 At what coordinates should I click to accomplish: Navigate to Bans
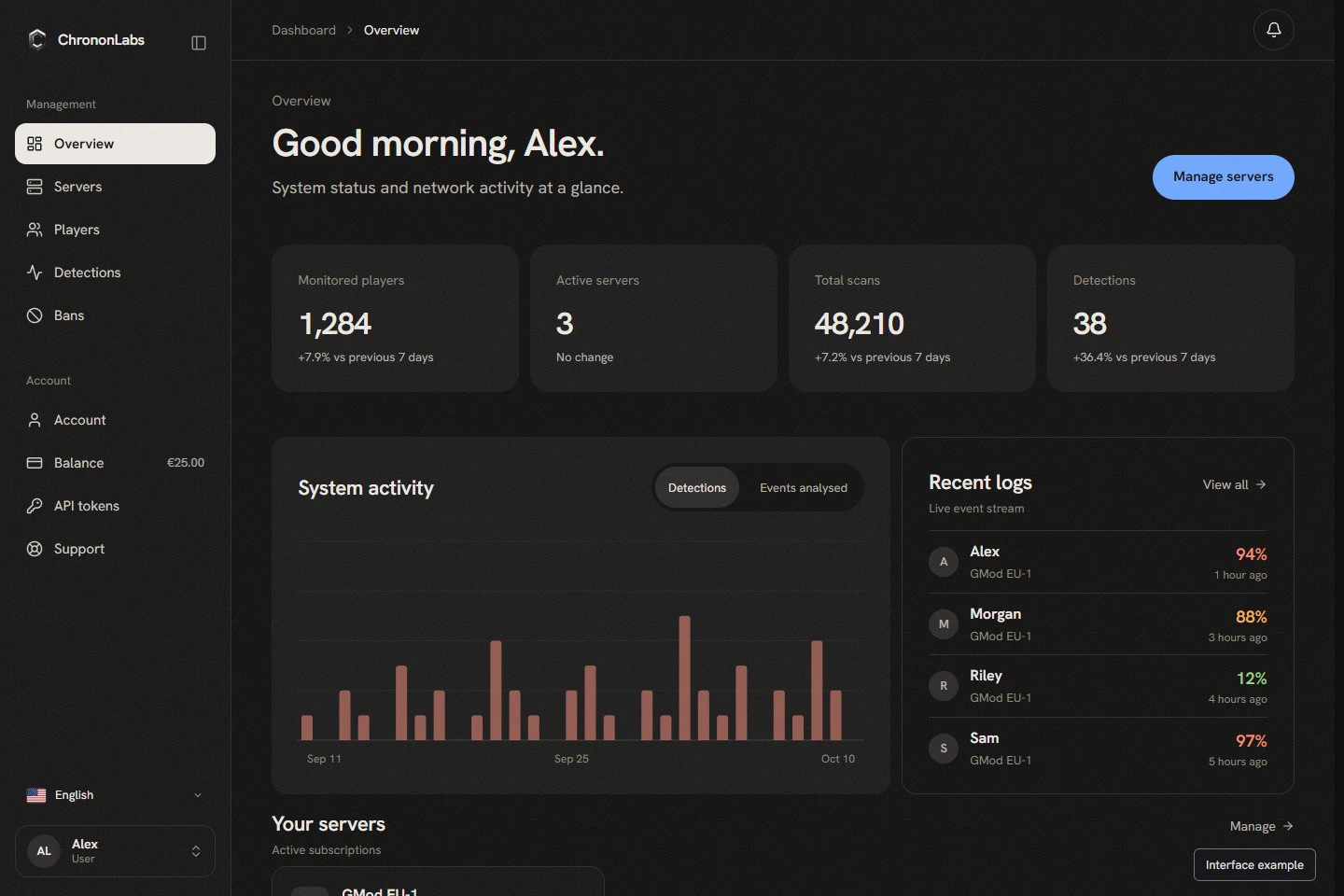pyautogui.click(x=115, y=315)
